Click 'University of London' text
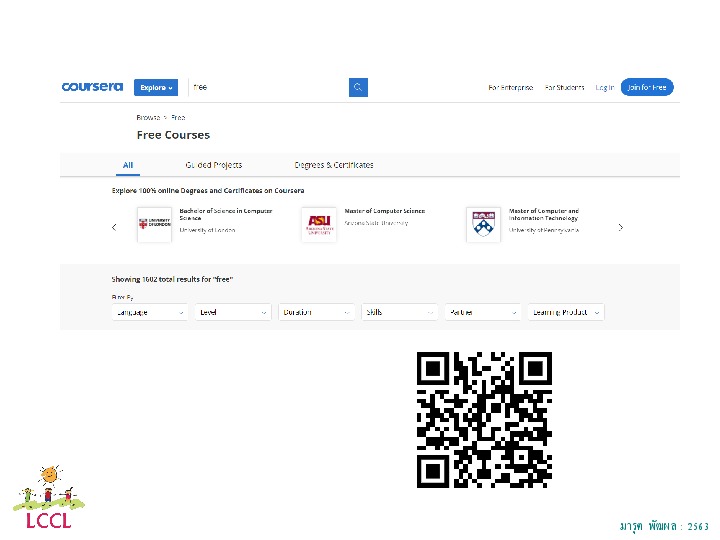Viewport: 720px width, 540px height. point(207,230)
